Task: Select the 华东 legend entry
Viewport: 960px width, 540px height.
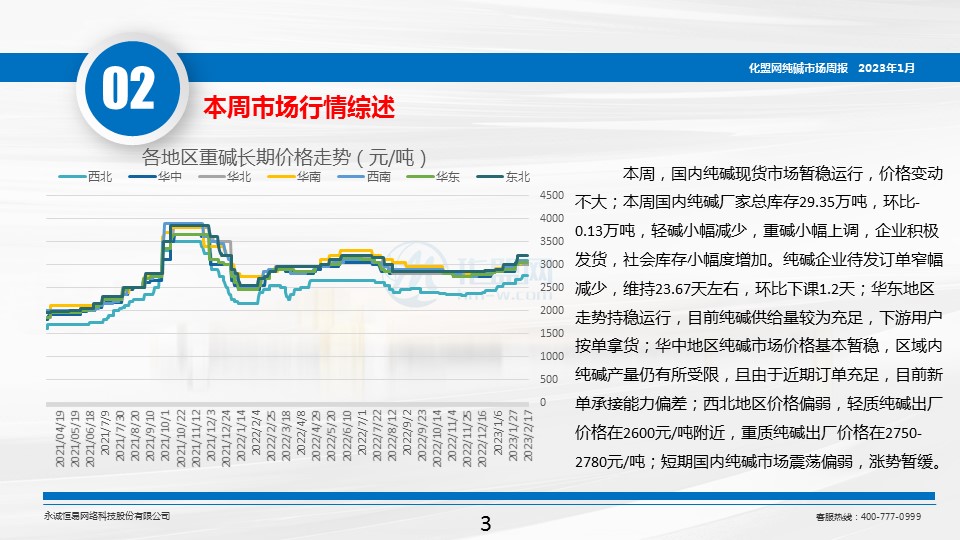Action: pyautogui.click(x=447, y=177)
